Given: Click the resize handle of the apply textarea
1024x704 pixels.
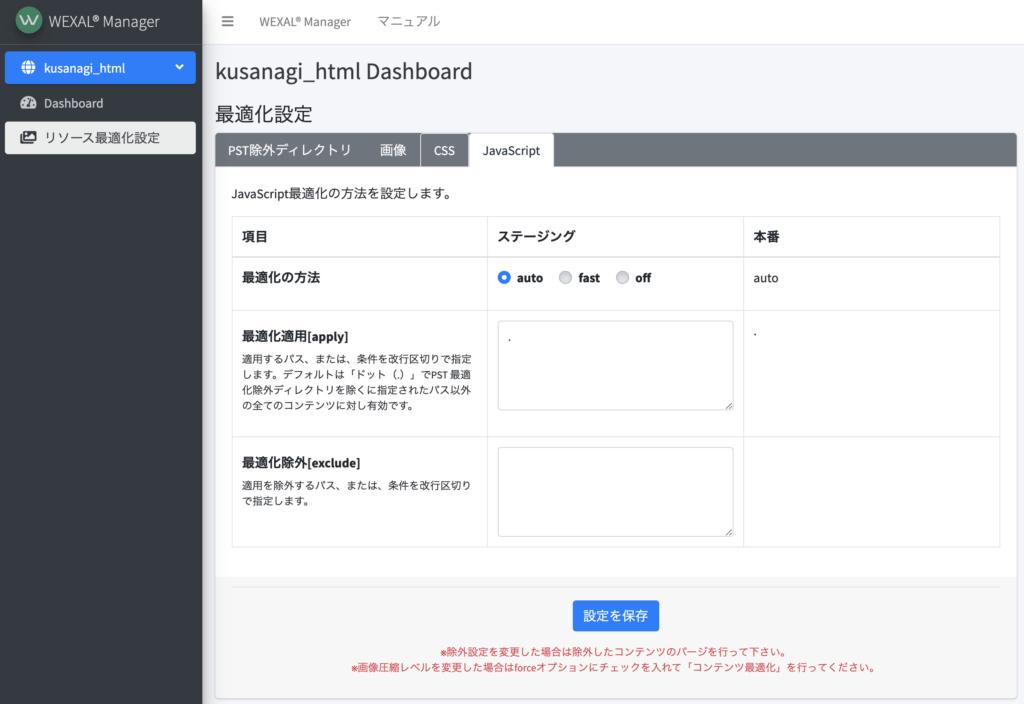Looking at the screenshot, I should [x=729, y=406].
